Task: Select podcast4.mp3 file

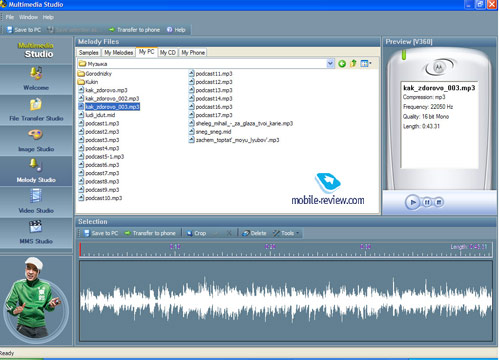Action: tap(99, 148)
